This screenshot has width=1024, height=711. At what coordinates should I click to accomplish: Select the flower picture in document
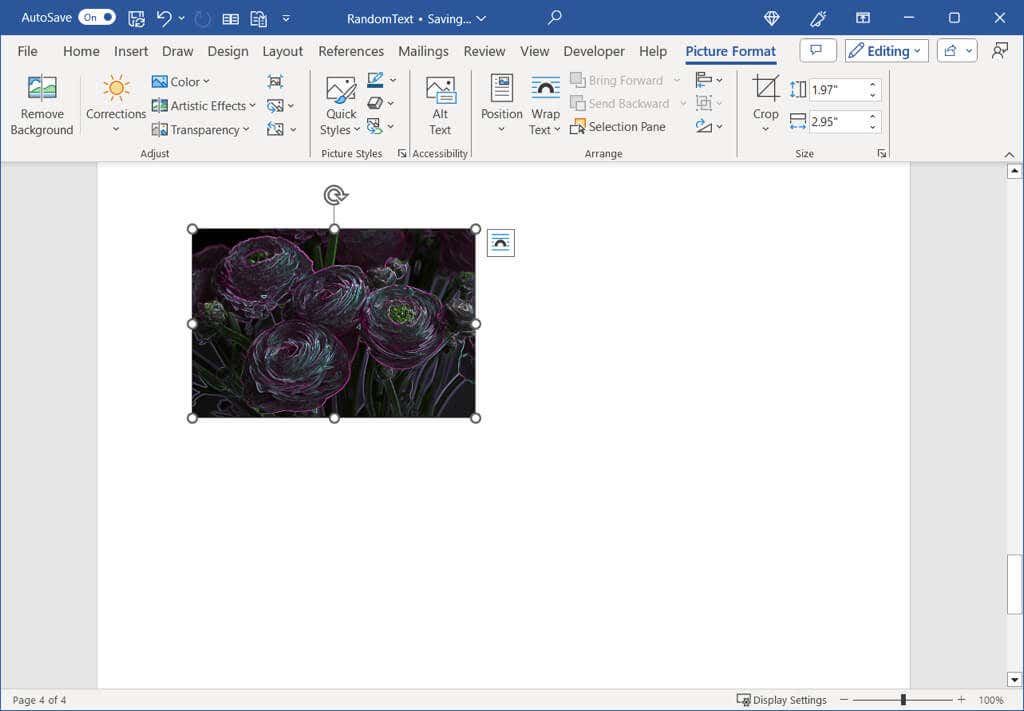[334, 323]
